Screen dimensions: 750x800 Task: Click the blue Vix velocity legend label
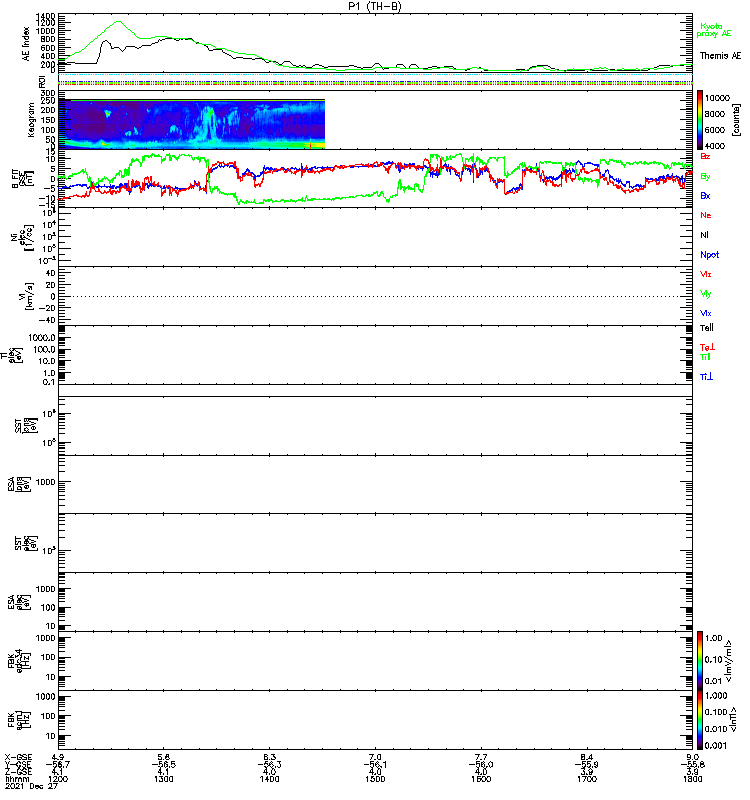[706, 314]
